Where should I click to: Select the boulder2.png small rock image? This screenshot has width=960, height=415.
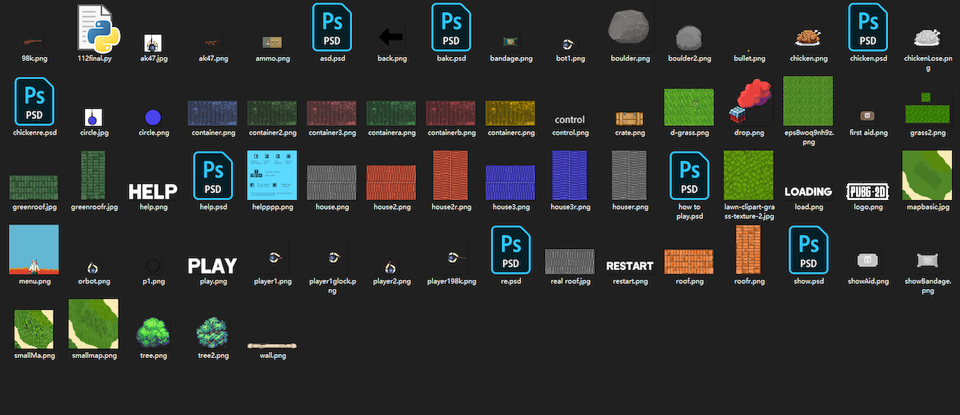[688, 37]
